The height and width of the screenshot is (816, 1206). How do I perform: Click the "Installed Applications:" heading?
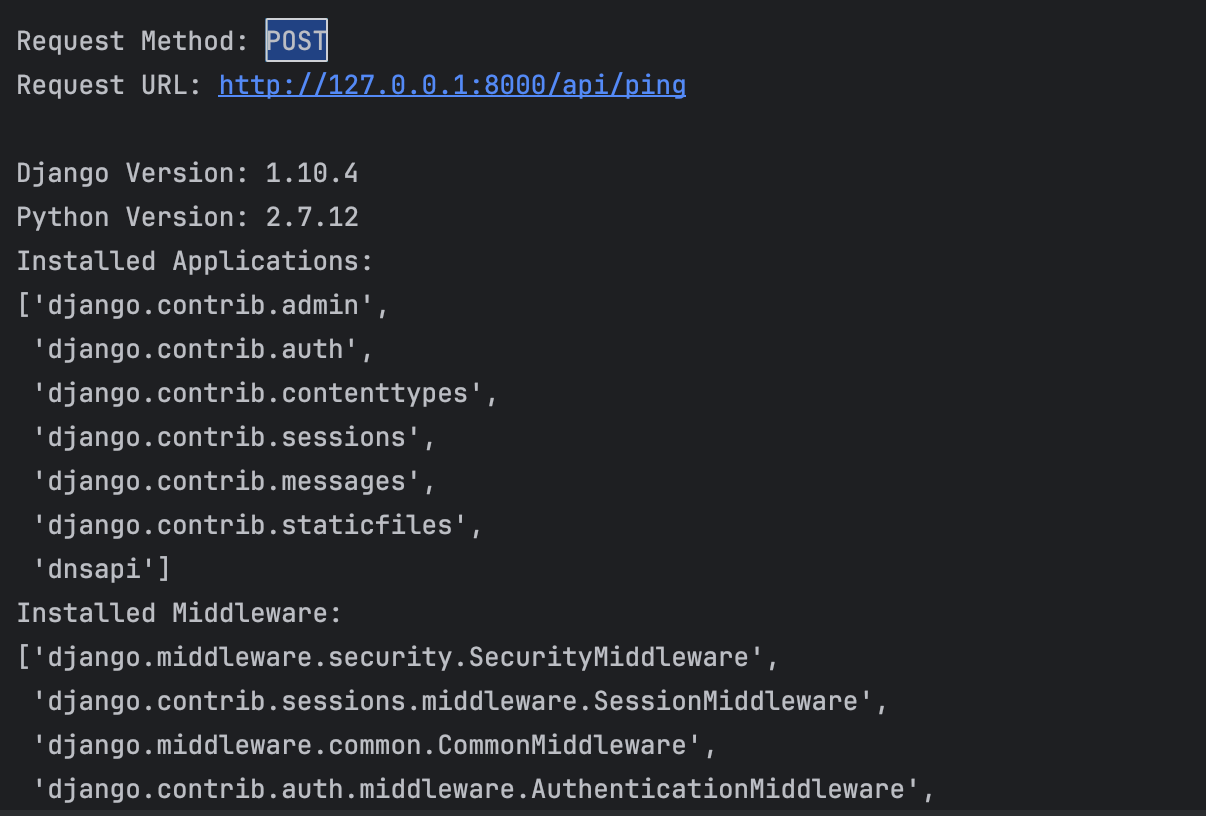pyautogui.click(x=194, y=261)
